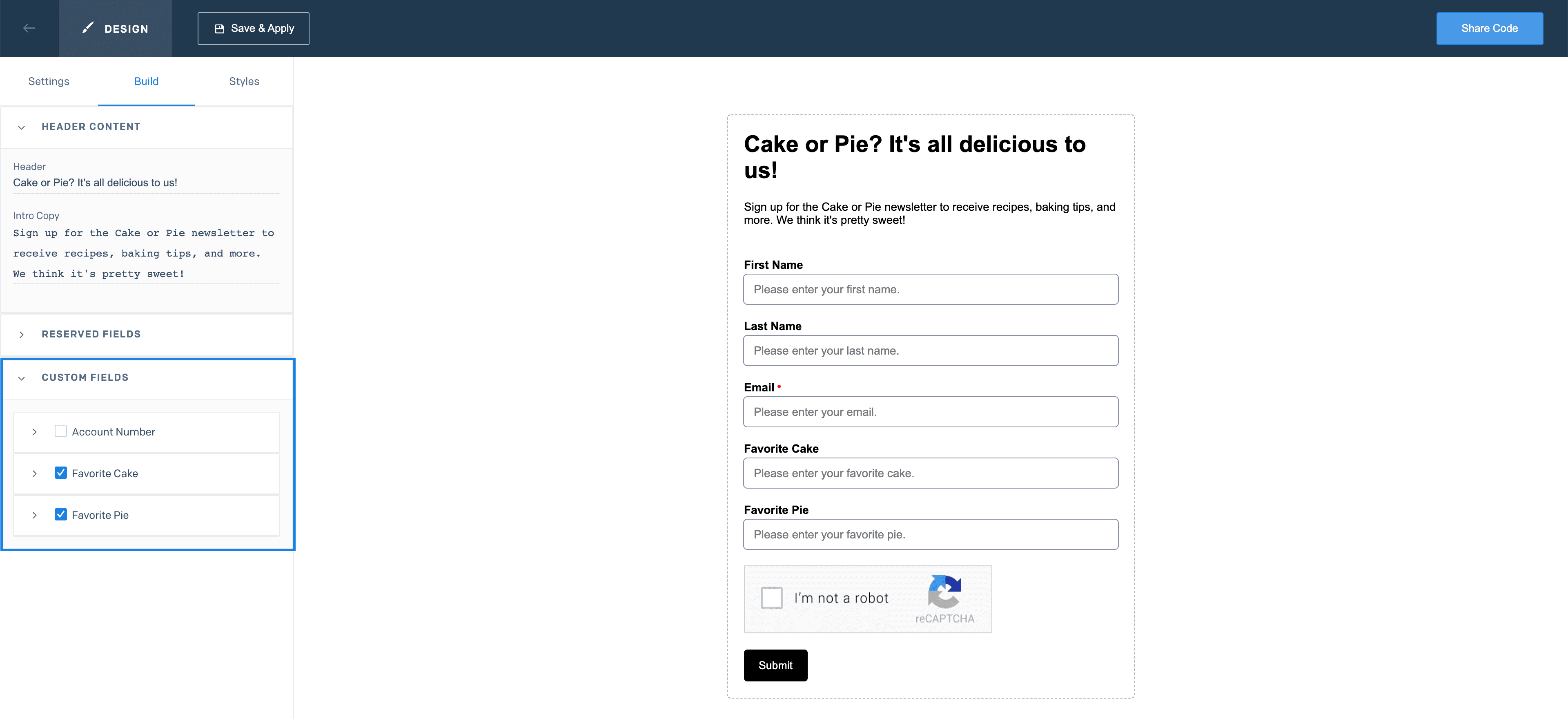This screenshot has width=1568, height=719.
Task: Uncheck the Favorite Pie checkbox
Action: pyautogui.click(x=61, y=514)
